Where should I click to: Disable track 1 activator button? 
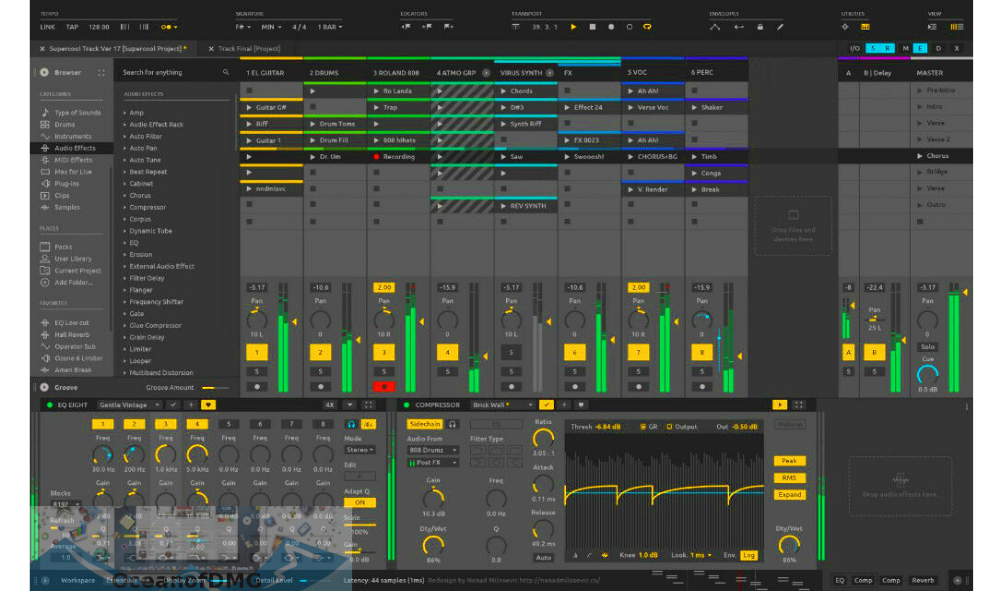point(257,353)
